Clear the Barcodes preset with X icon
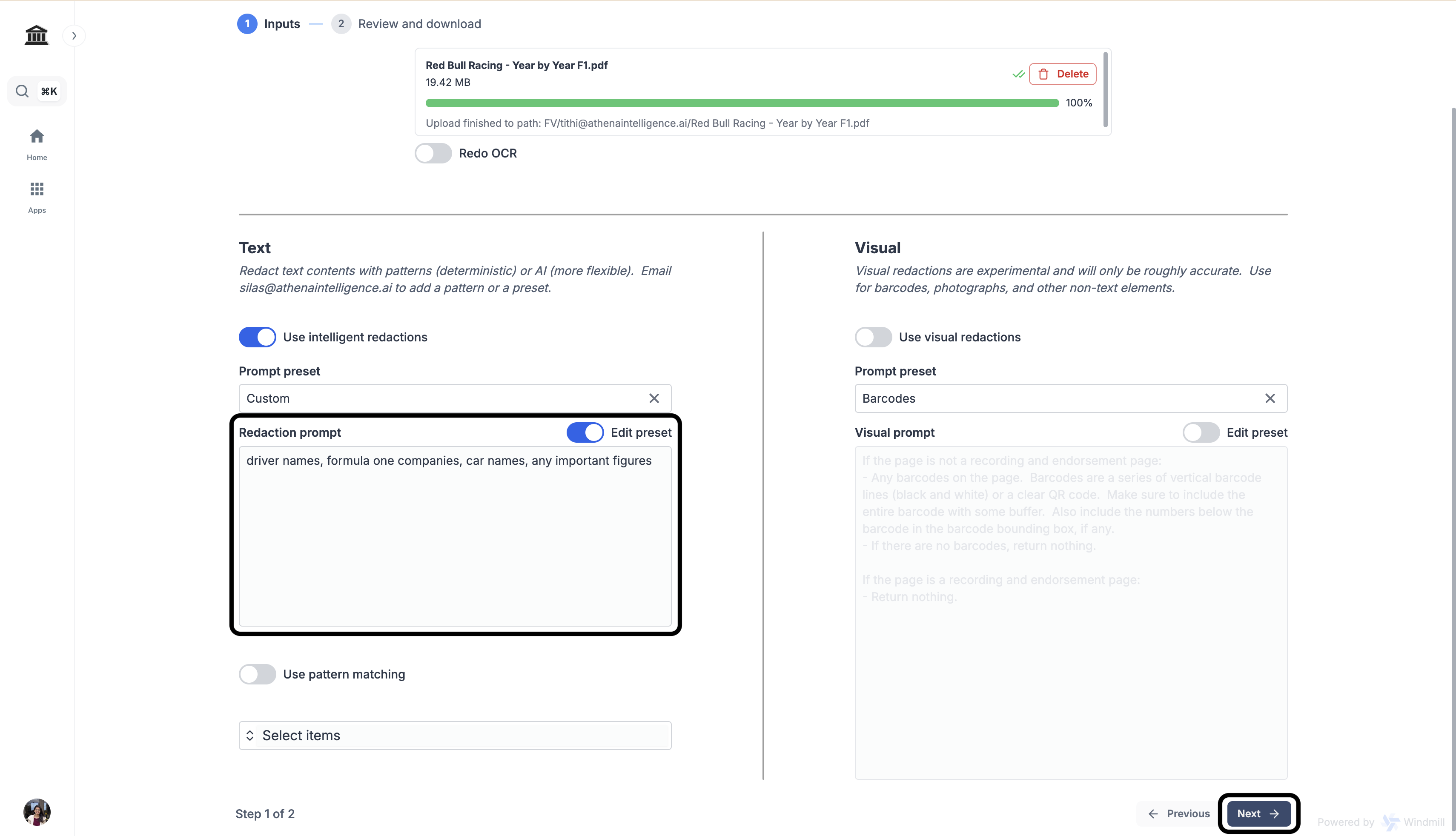The image size is (1456, 836). click(x=1270, y=398)
